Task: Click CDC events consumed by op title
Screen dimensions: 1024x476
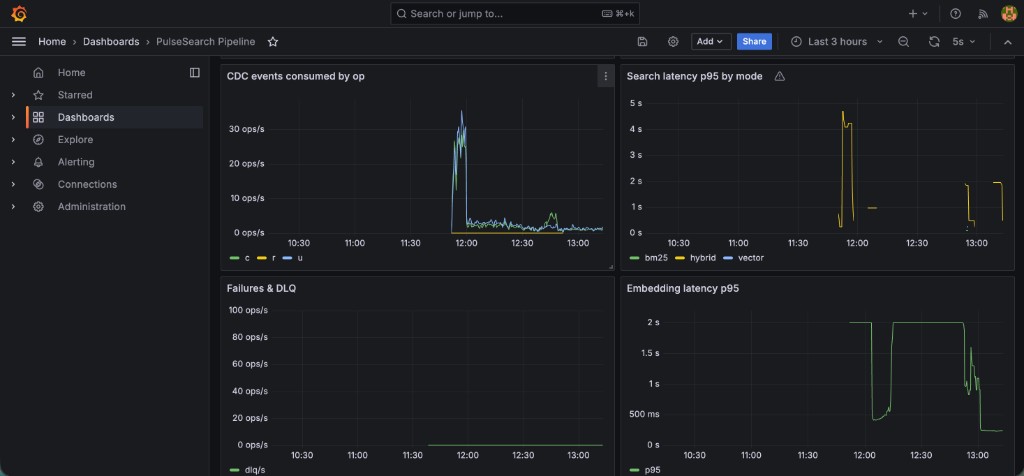Action: [x=295, y=76]
